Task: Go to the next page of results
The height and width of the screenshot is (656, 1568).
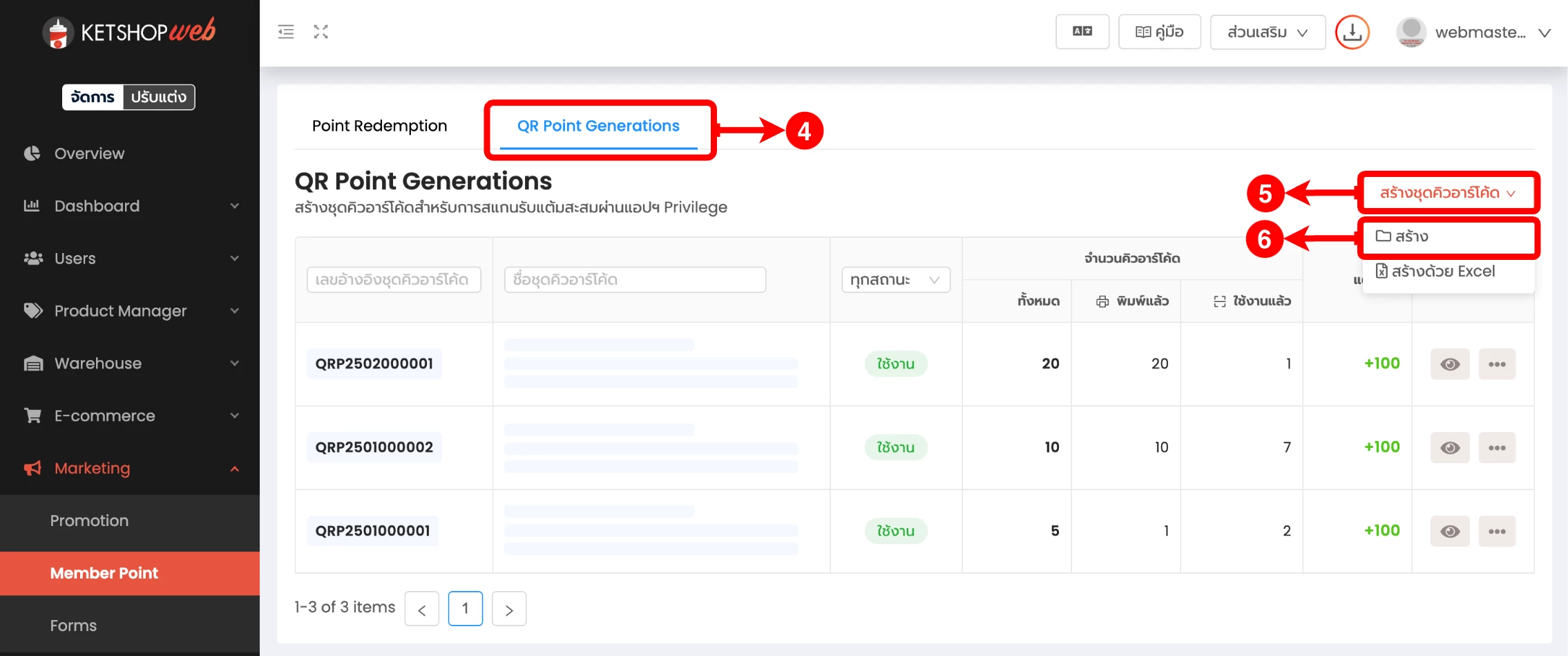Action: click(x=509, y=609)
